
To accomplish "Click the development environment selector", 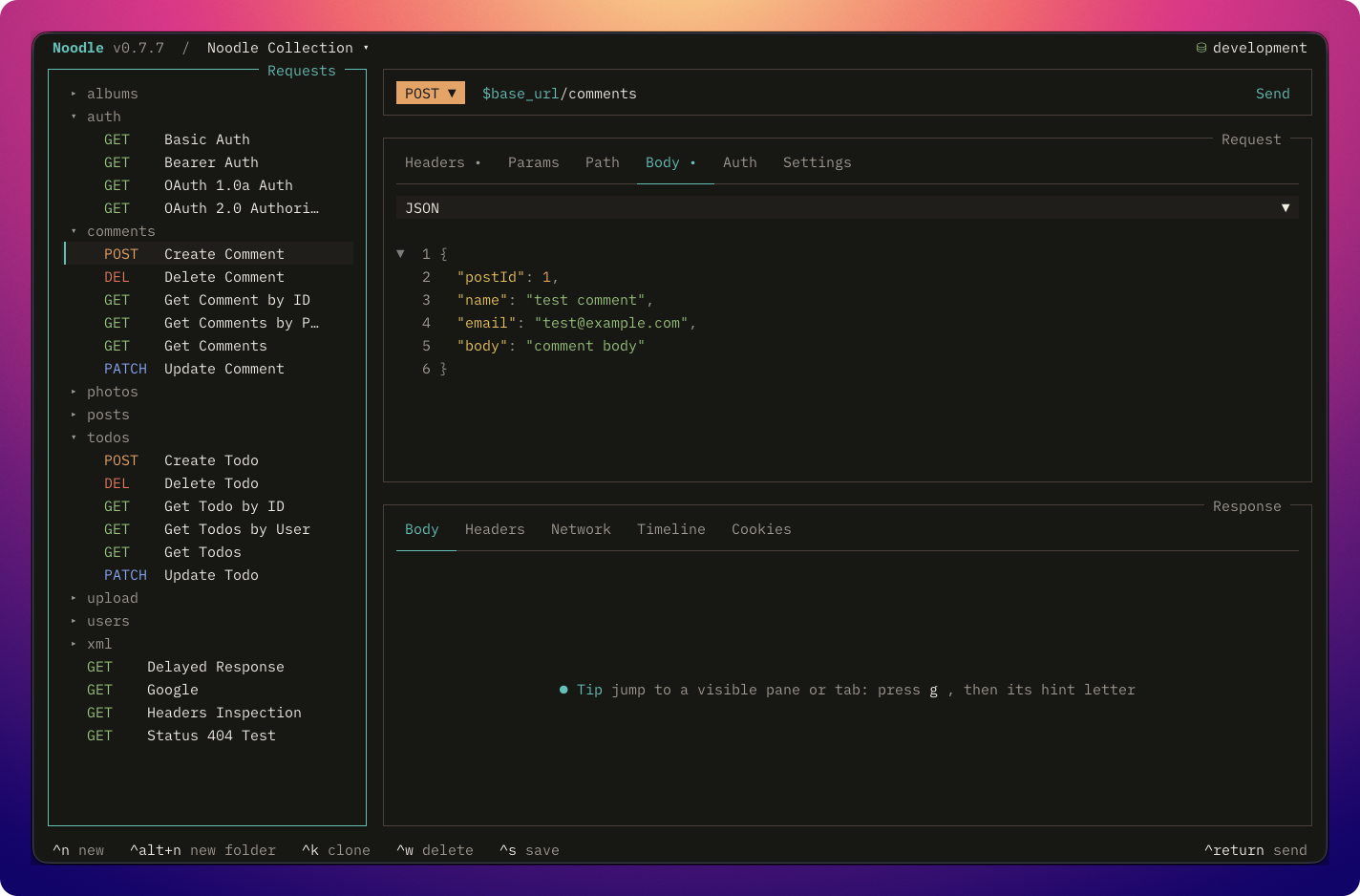I will 1251,48.
